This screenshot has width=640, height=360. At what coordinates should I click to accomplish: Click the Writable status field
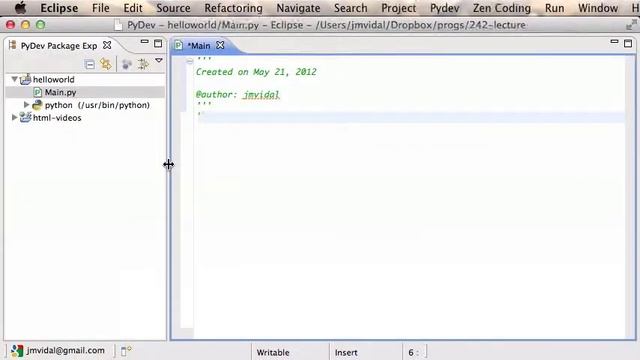point(273,352)
